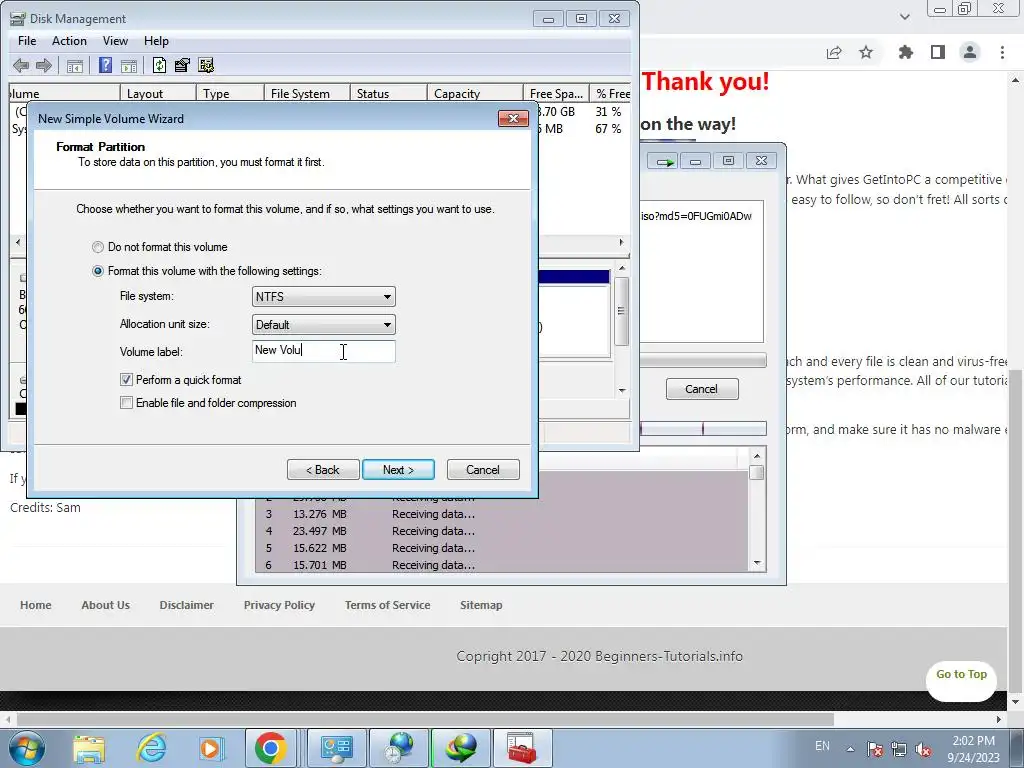The width and height of the screenshot is (1024, 768).
Task: Click the Back arrow in Disk Management toolbar
Action: click(x=21, y=65)
